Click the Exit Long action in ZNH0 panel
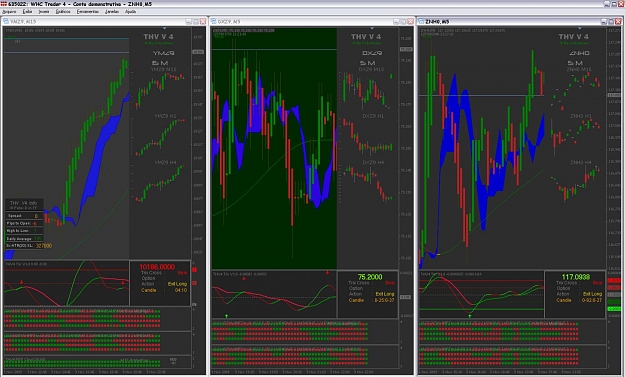The height and width of the screenshot is (377, 625). click(x=592, y=294)
